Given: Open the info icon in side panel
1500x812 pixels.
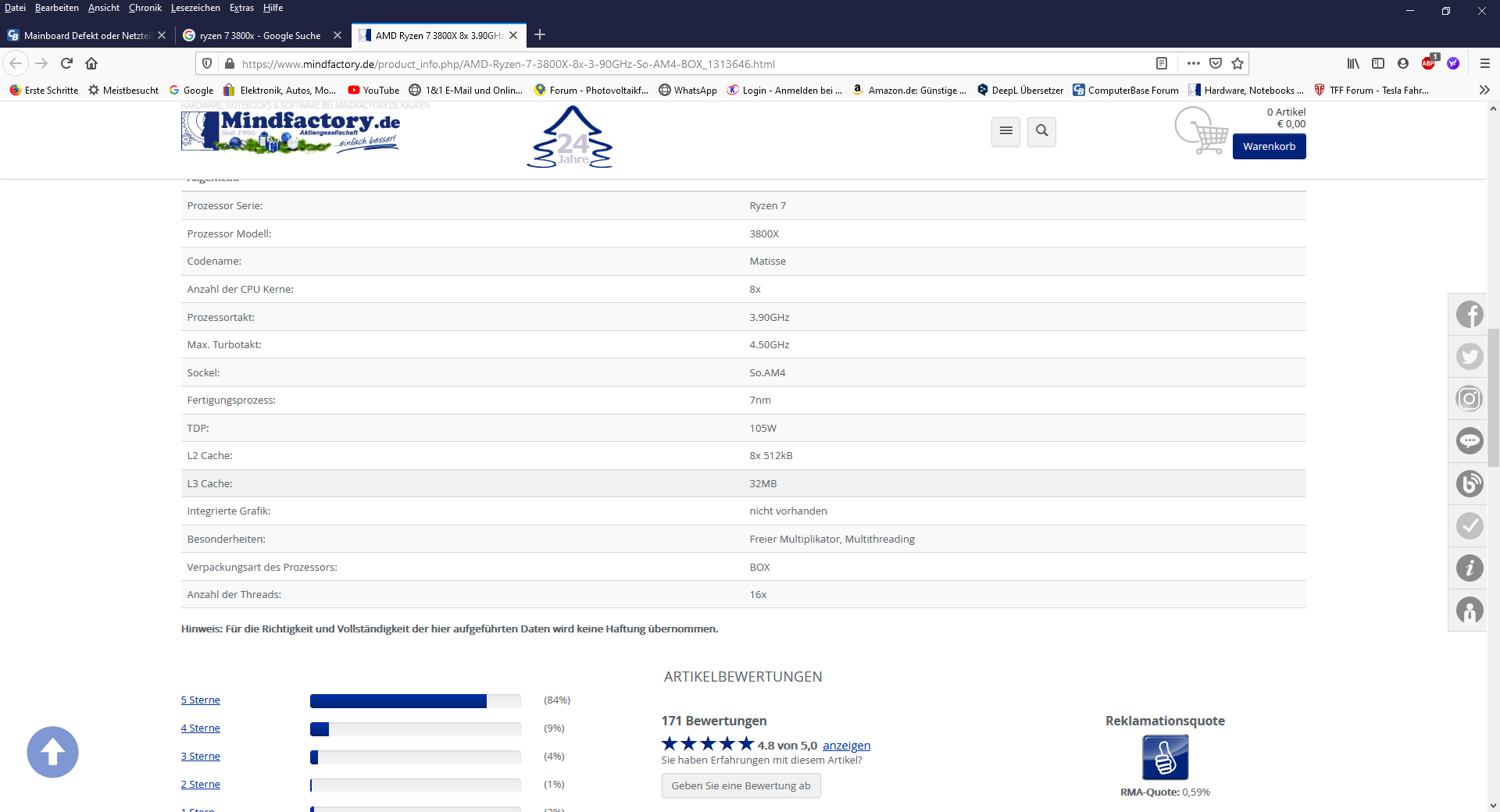Looking at the screenshot, I should coord(1470,568).
